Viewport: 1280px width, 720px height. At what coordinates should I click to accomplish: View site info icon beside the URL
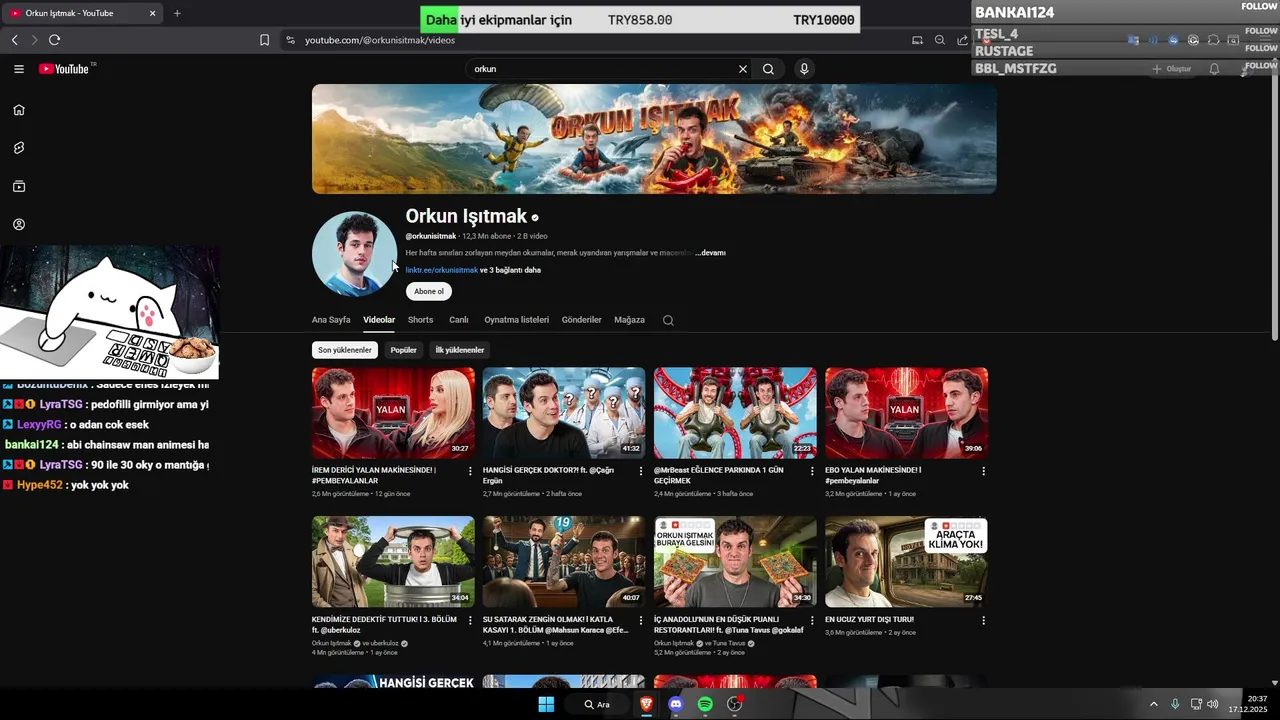[x=290, y=40]
